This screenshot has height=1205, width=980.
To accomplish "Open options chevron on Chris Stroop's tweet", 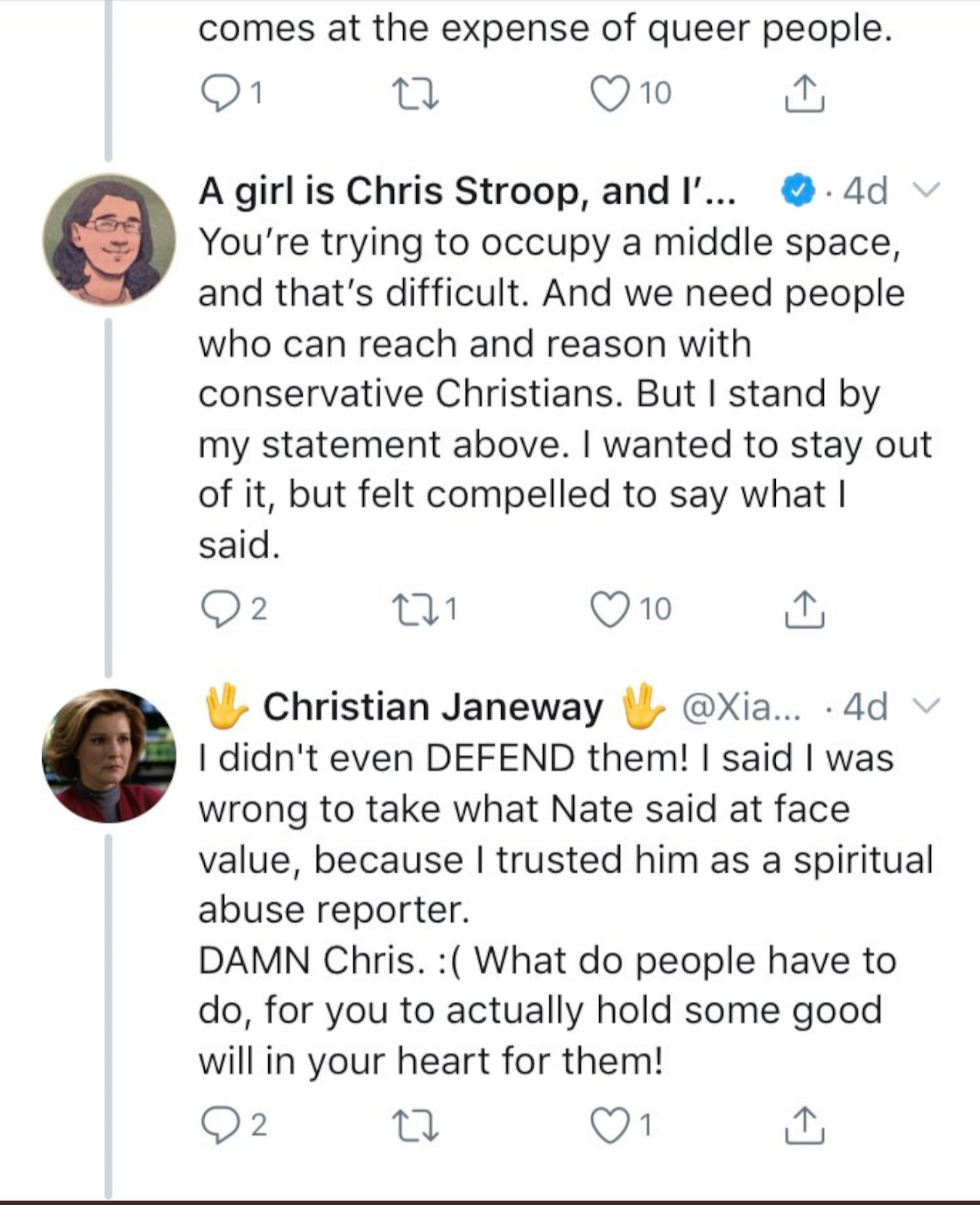I will (x=926, y=191).
